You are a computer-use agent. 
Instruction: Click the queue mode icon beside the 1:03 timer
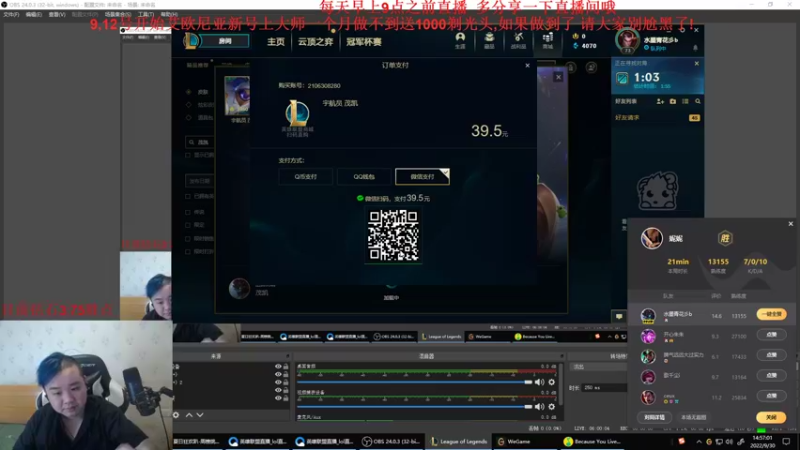tap(622, 79)
